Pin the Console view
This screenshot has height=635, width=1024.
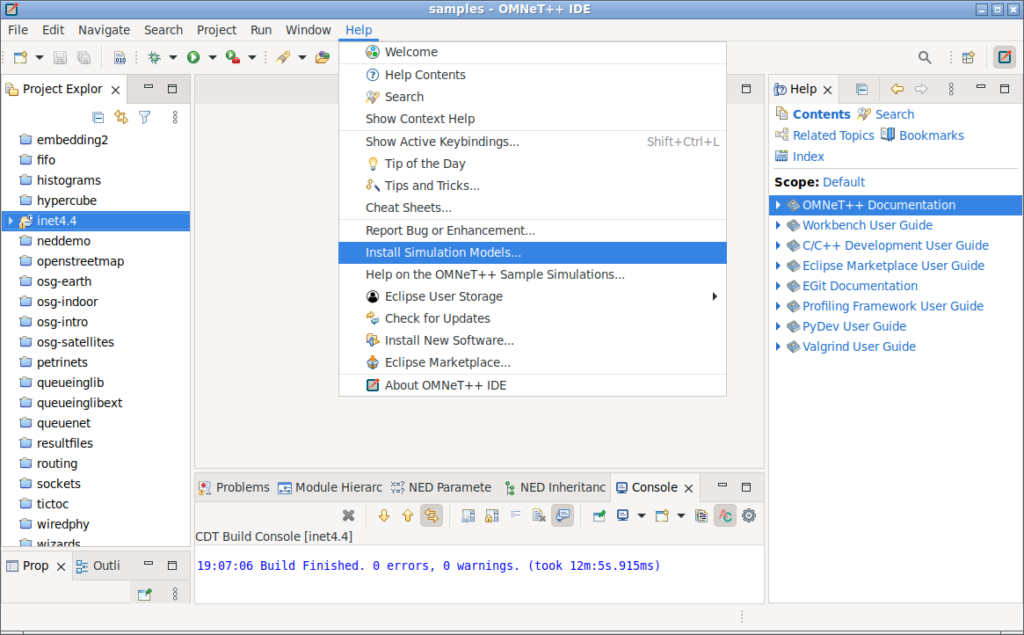(x=597, y=515)
